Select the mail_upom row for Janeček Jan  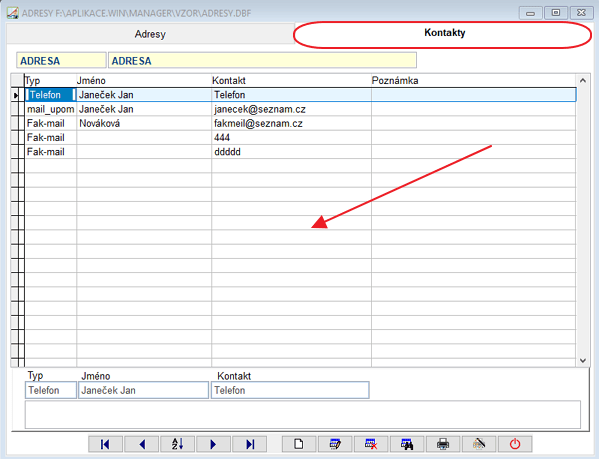coord(300,109)
